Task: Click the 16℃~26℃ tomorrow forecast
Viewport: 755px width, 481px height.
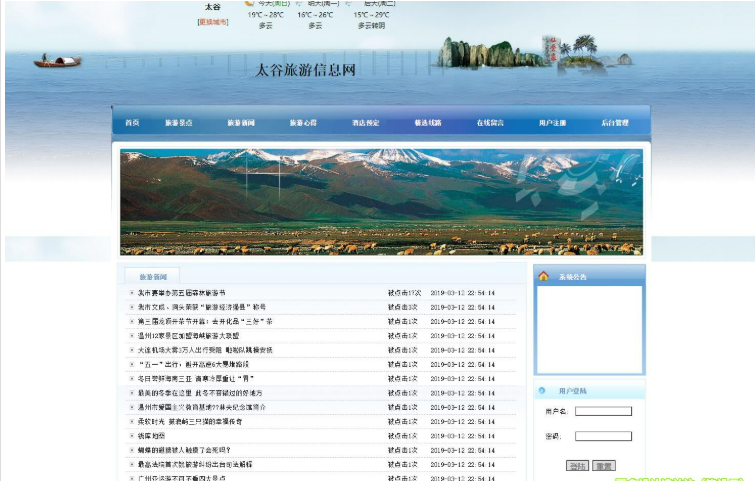Action: click(315, 15)
